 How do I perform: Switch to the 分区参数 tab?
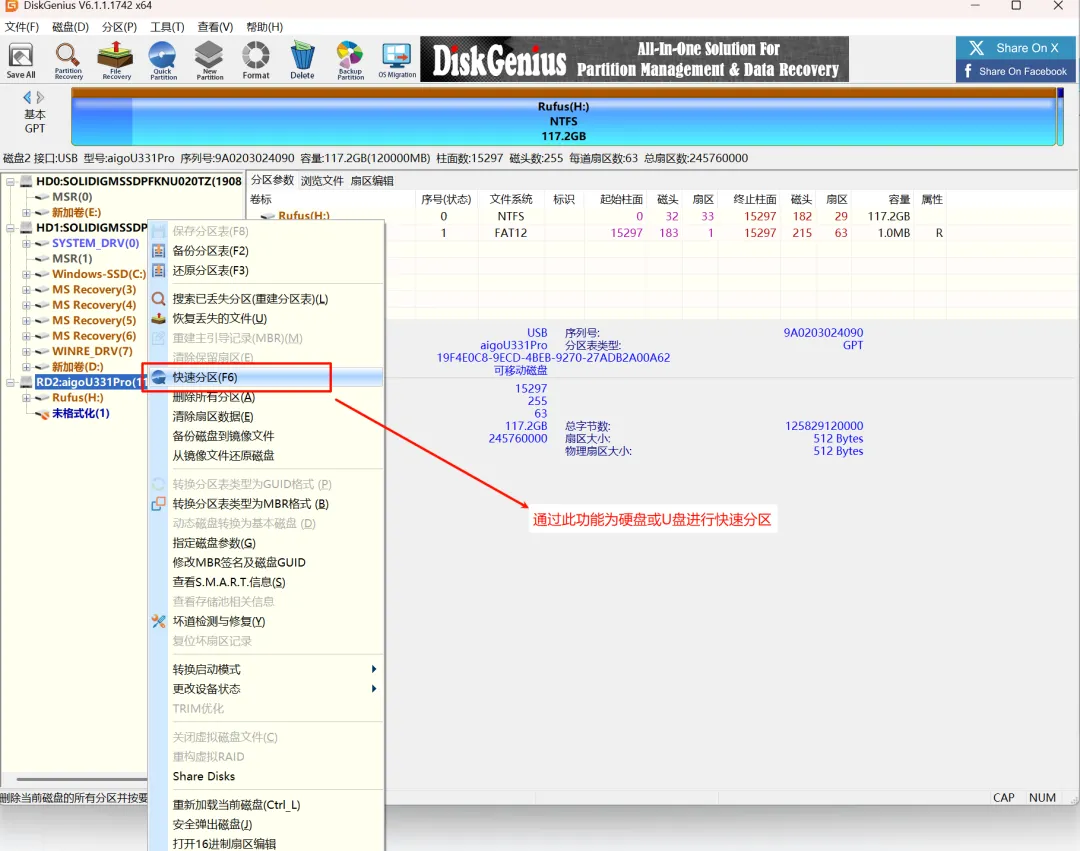tap(272, 180)
